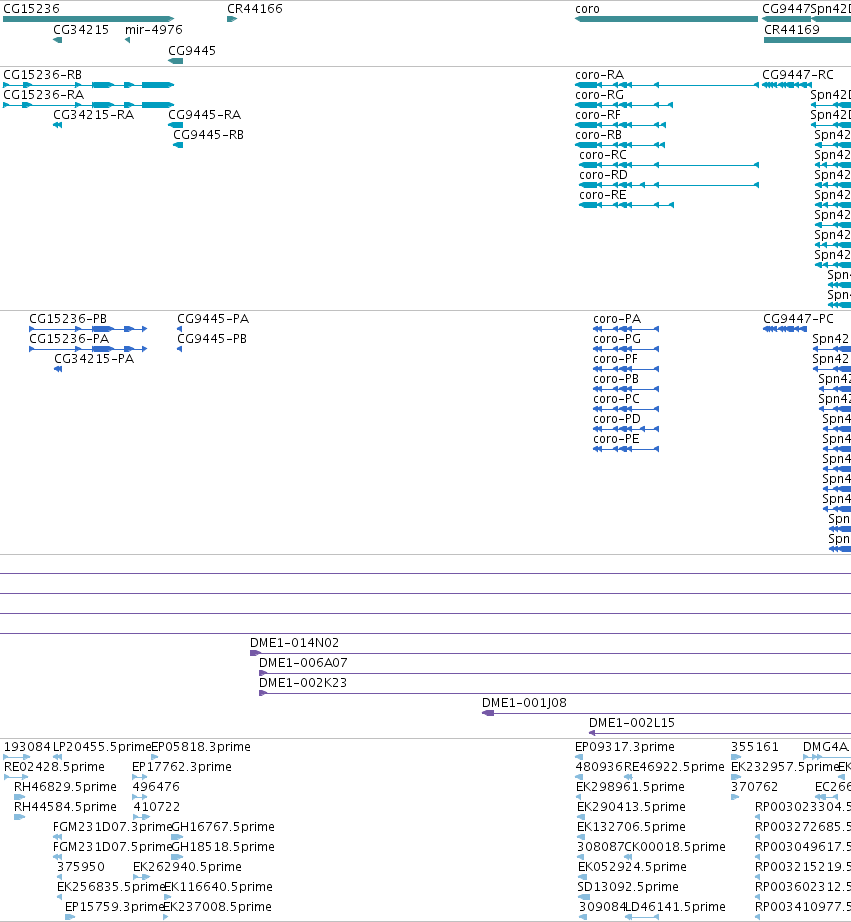Click the EK237008.5prime EST label
Viewport: 851px width, 922px height.
click(217, 907)
